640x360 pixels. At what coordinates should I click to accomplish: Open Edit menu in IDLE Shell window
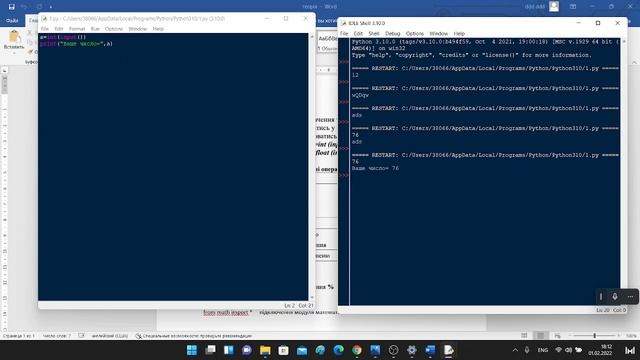[x=358, y=33]
